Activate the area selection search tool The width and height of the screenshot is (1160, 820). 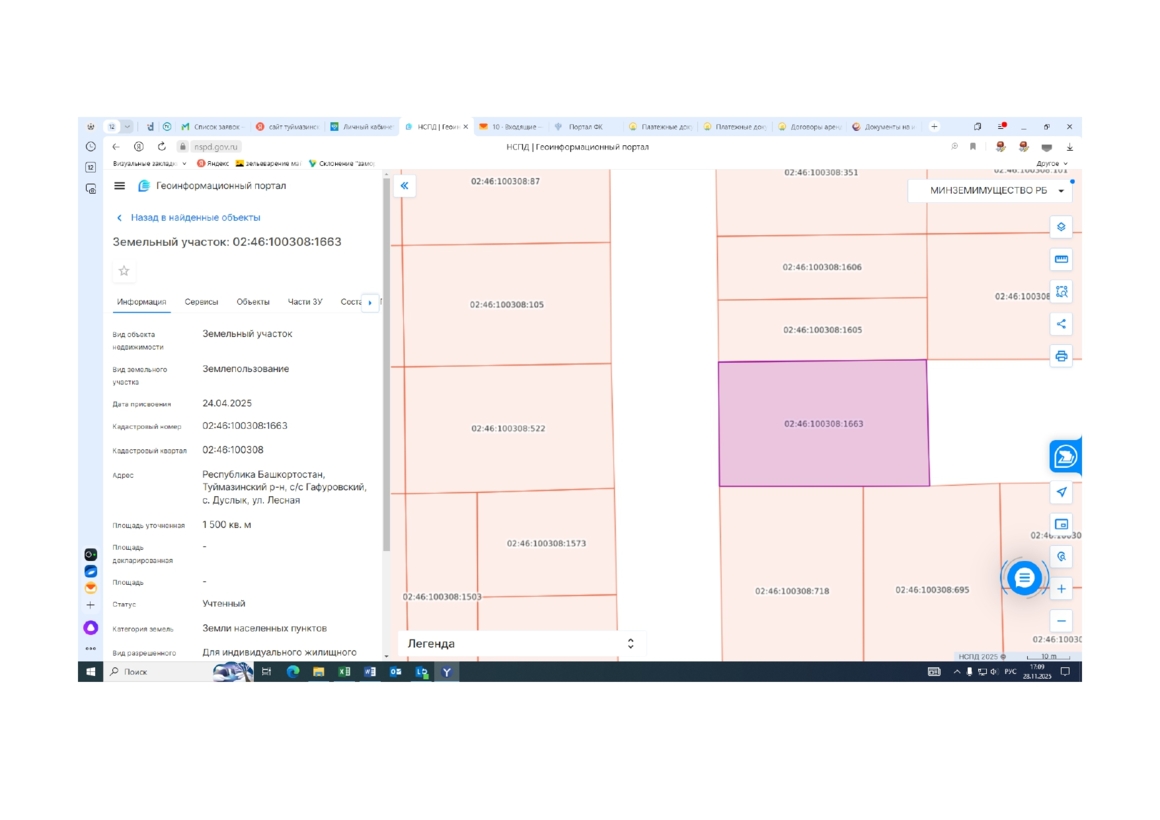point(1061,292)
